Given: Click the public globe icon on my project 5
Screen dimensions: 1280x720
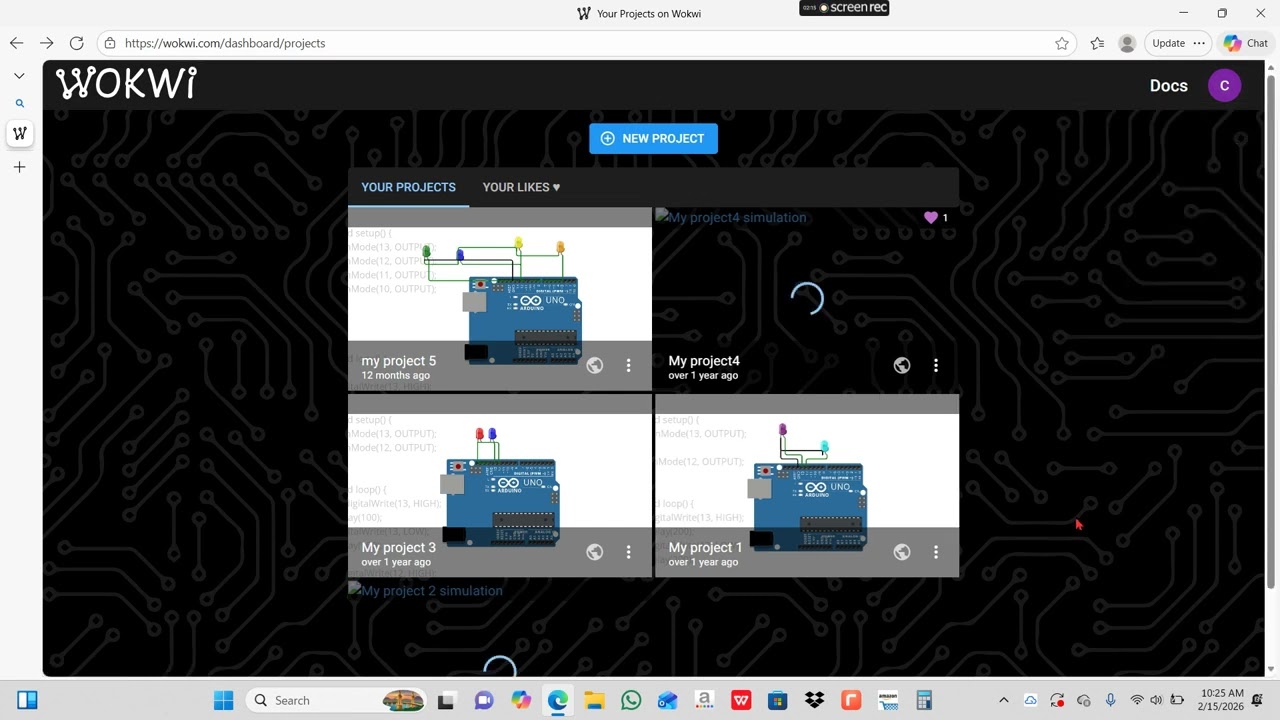Looking at the screenshot, I should (595, 366).
